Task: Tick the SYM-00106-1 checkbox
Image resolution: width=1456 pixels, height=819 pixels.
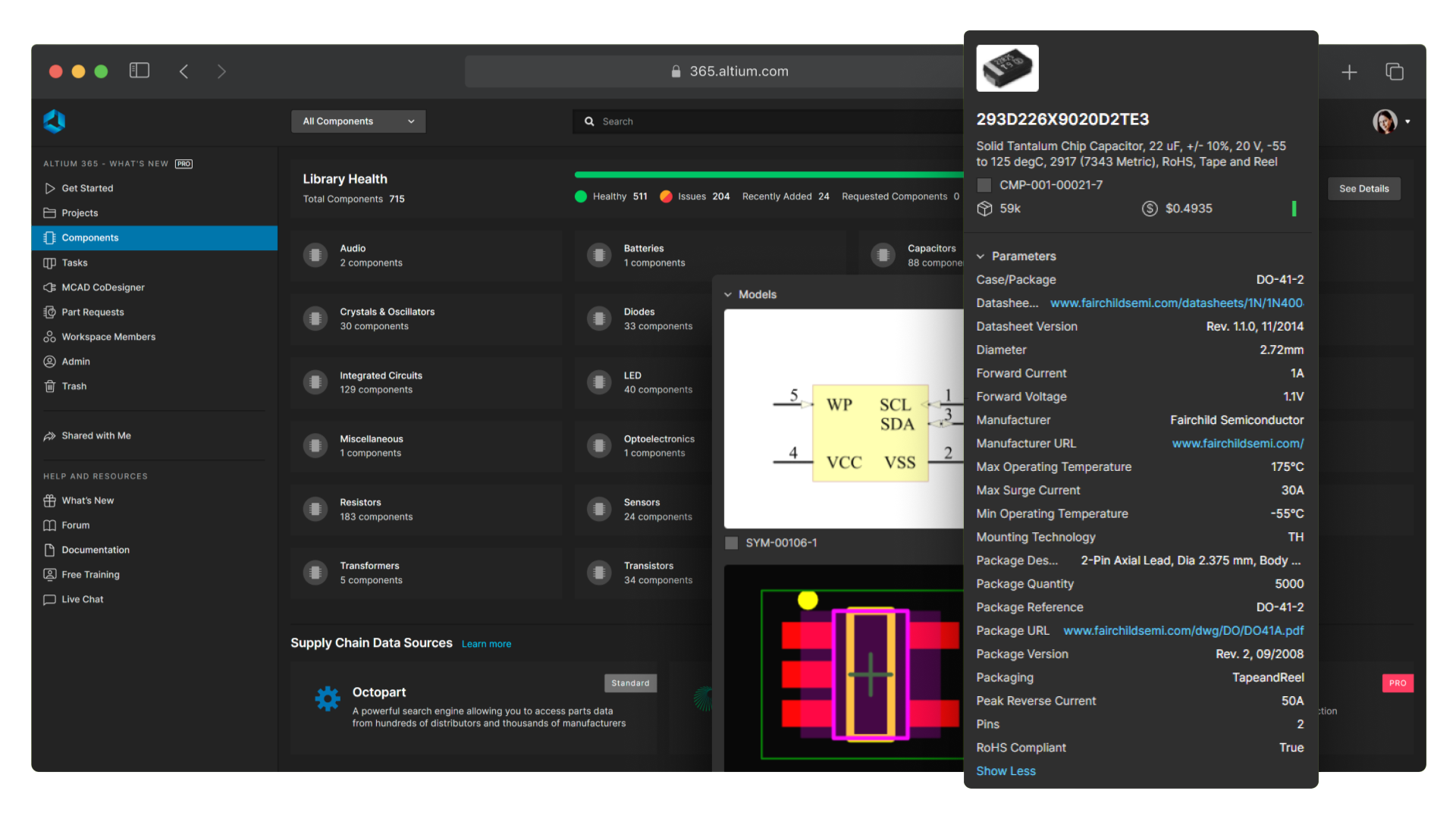Action: click(x=732, y=543)
